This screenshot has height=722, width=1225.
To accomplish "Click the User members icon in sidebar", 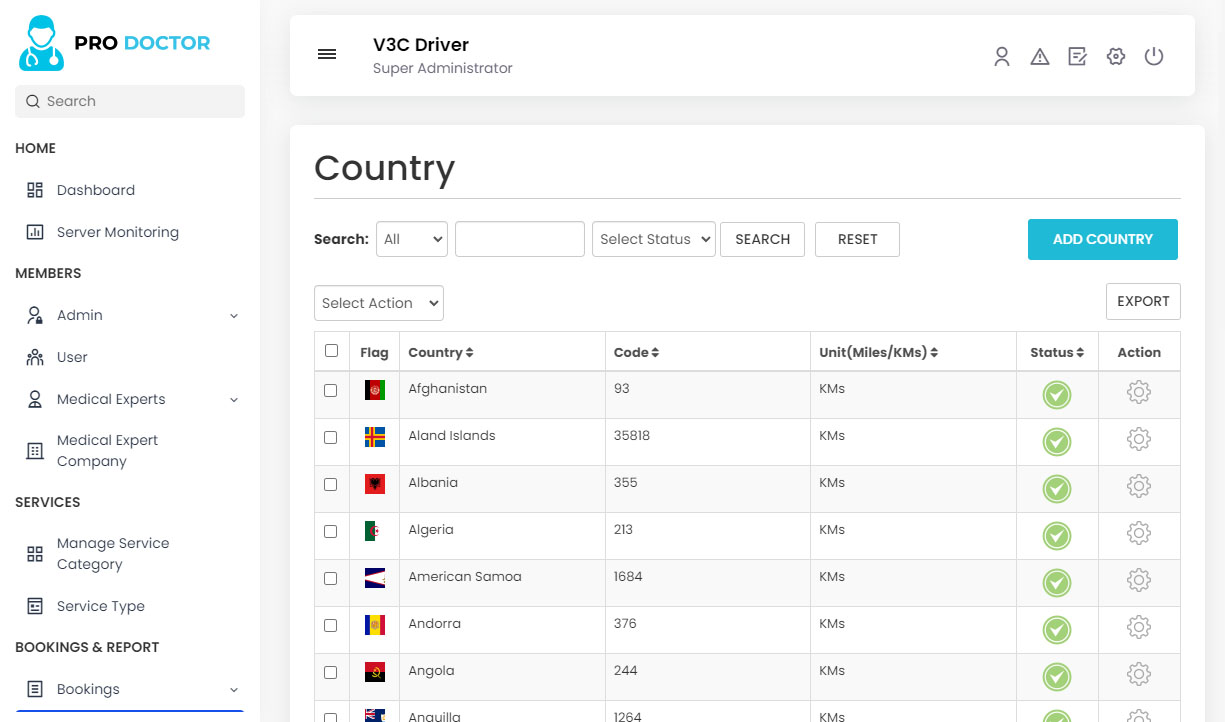I will click(x=34, y=356).
